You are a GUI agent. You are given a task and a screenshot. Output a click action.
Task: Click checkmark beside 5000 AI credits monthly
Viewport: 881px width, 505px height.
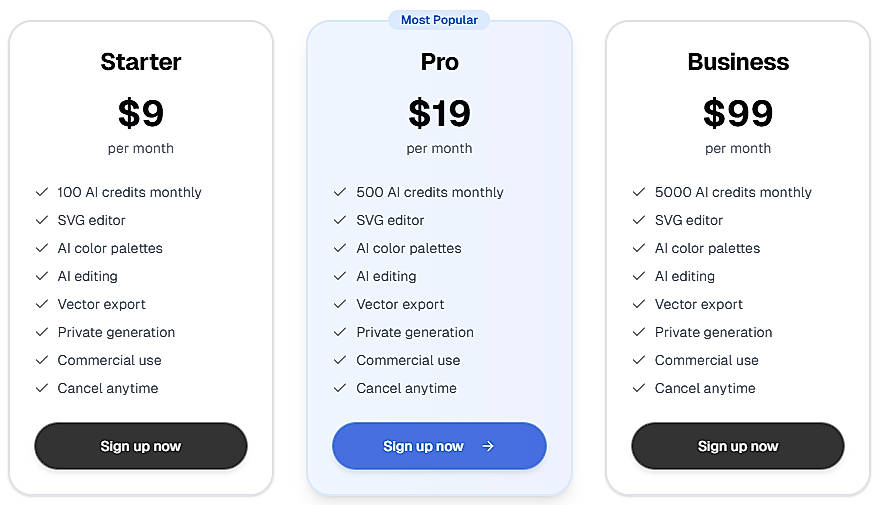639,192
